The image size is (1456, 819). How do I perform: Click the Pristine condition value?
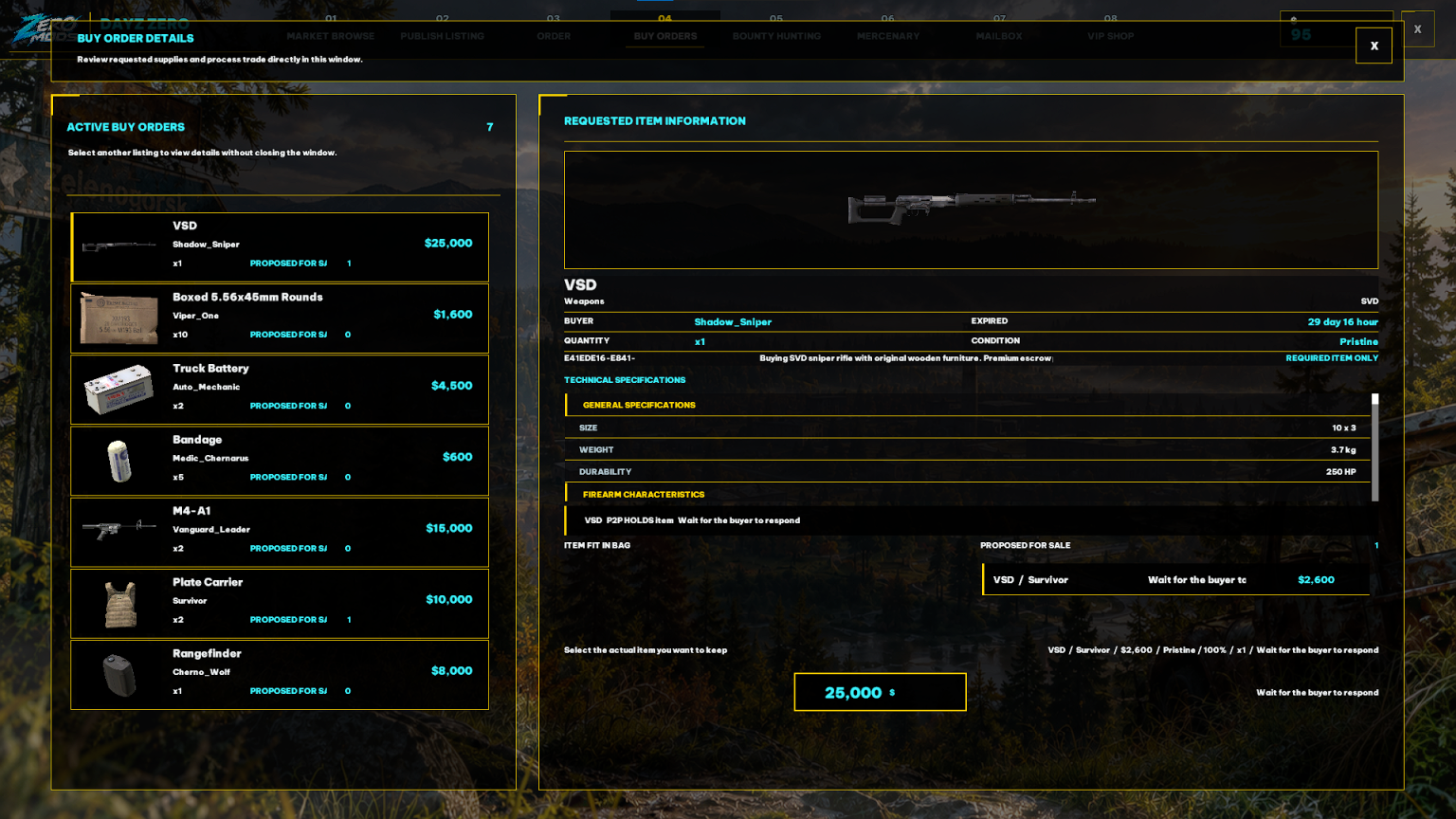click(x=1359, y=341)
